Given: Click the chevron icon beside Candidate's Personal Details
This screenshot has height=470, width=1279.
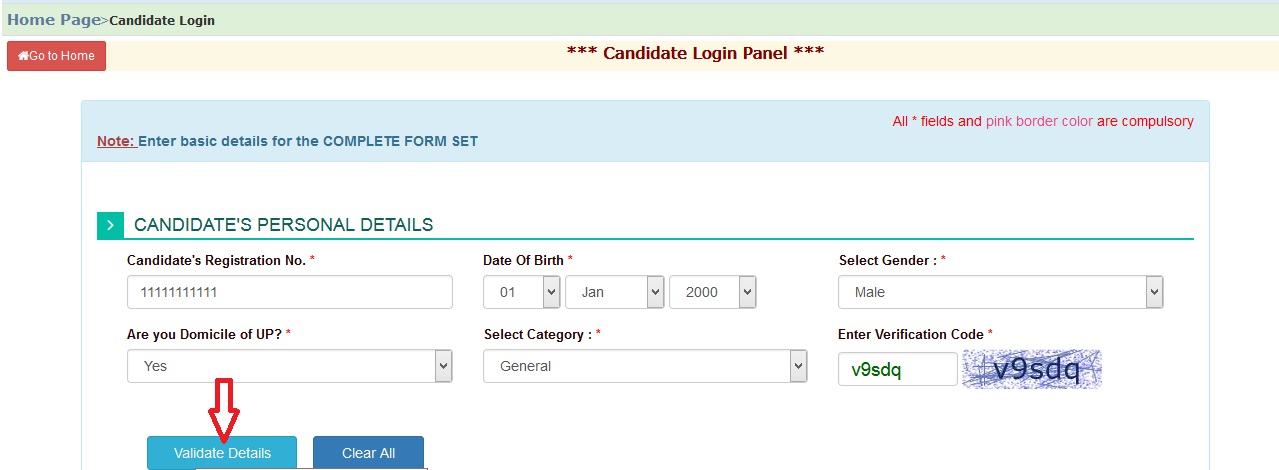Looking at the screenshot, I should coord(110,225).
